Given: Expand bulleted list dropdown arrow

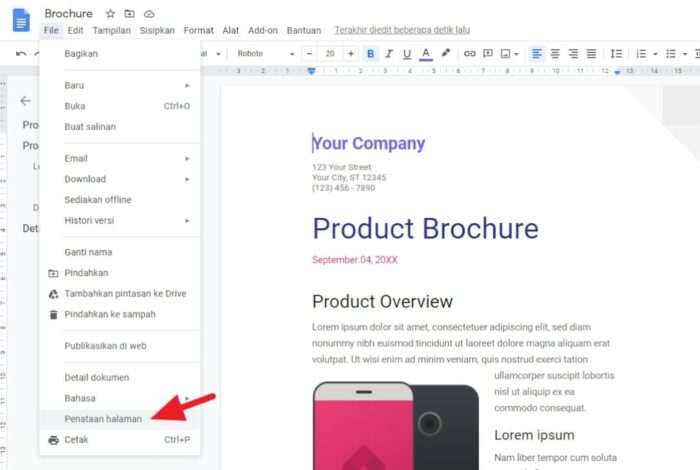Looking at the screenshot, I should (x=685, y=54).
